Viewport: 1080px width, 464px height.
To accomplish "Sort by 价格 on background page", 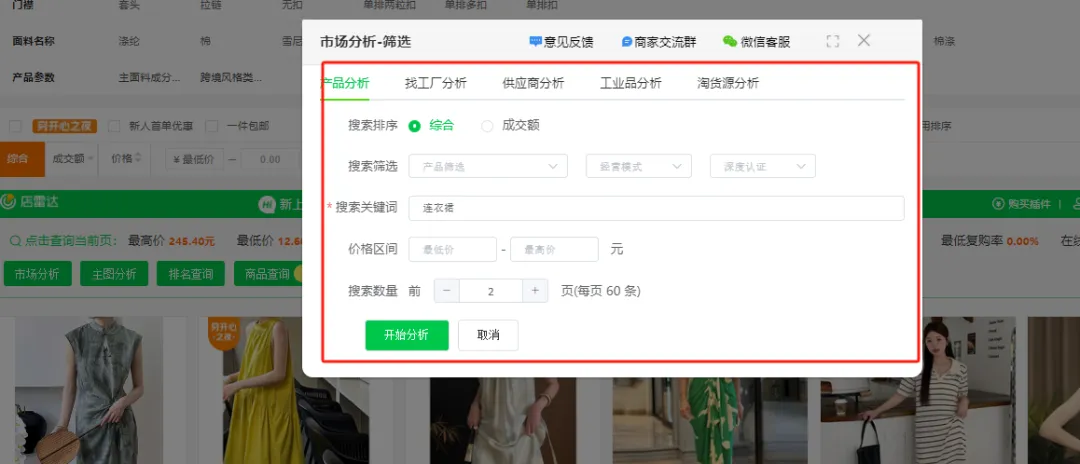I will coord(126,159).
